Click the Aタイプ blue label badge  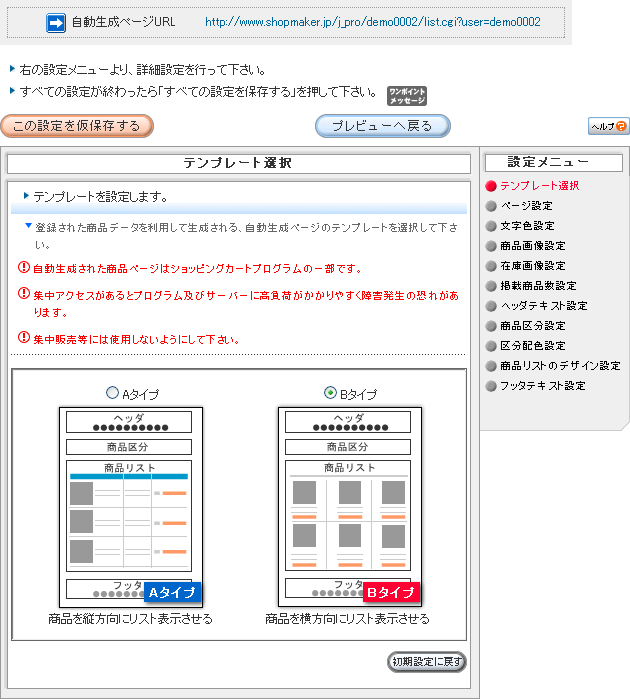[x=172, y=593]
